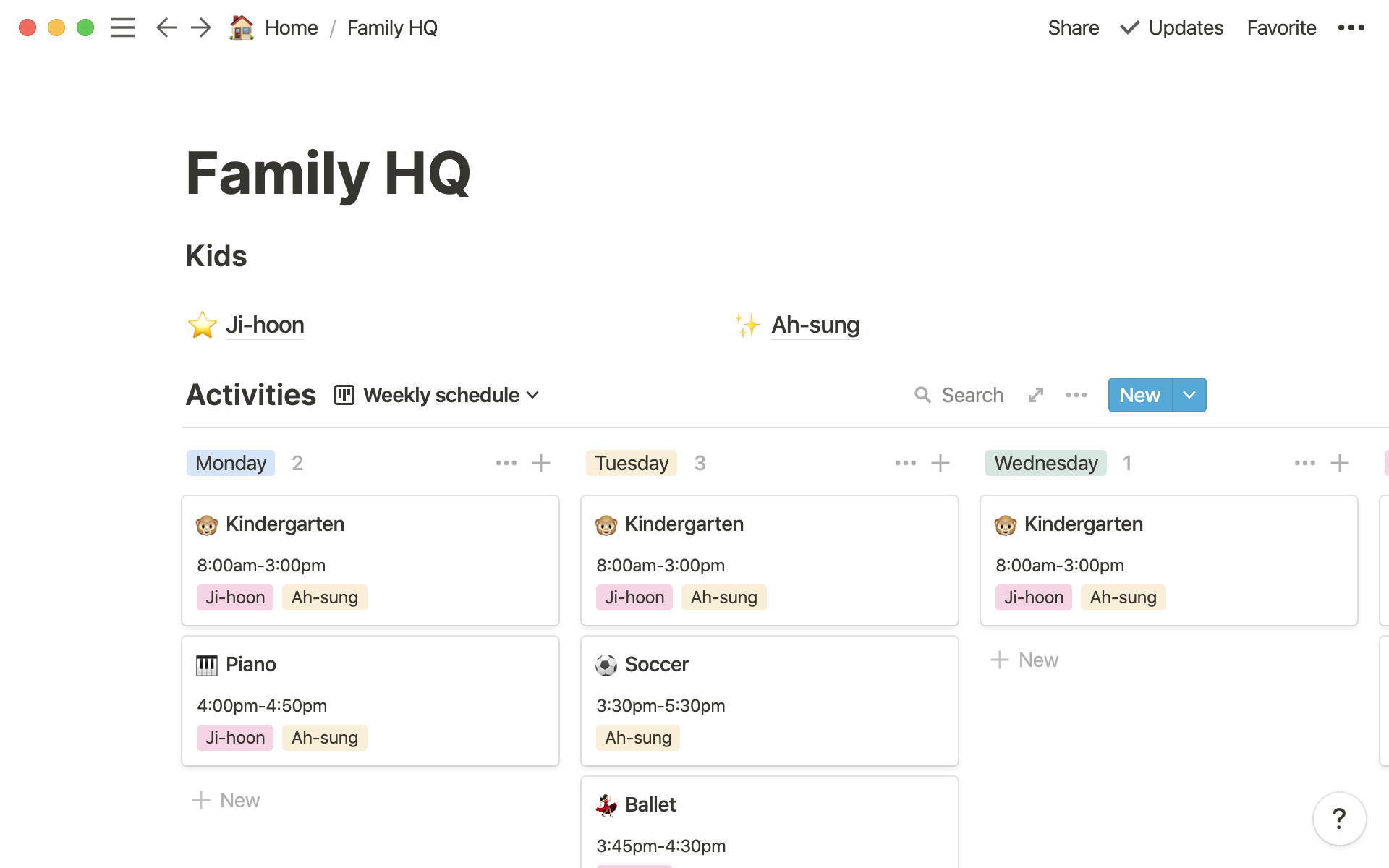Open Monday column options menu
The width and height of the screenshot is (1389, 868).
[x=506, y=463]
